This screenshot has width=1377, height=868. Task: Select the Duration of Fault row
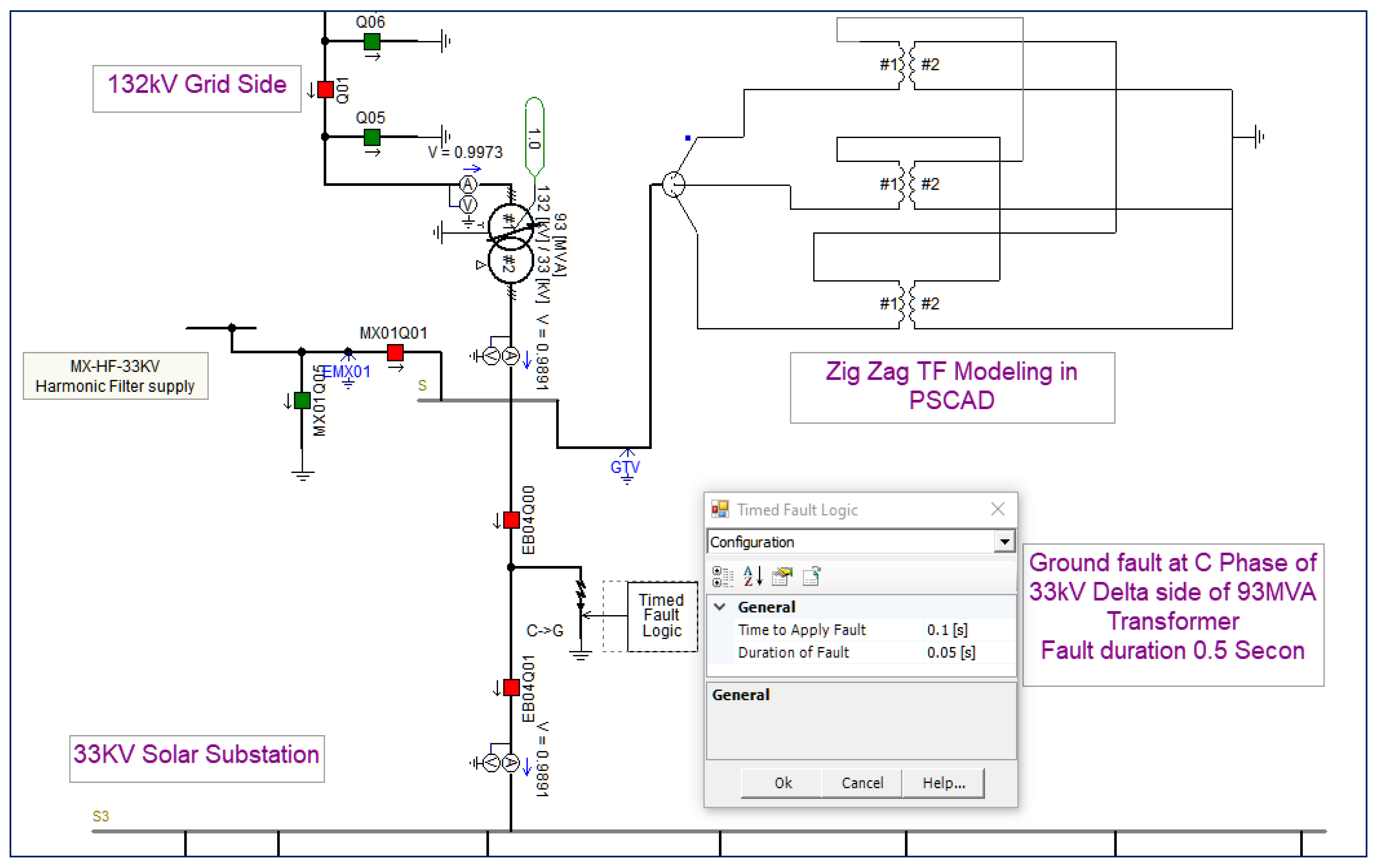(x=793, y=652)
